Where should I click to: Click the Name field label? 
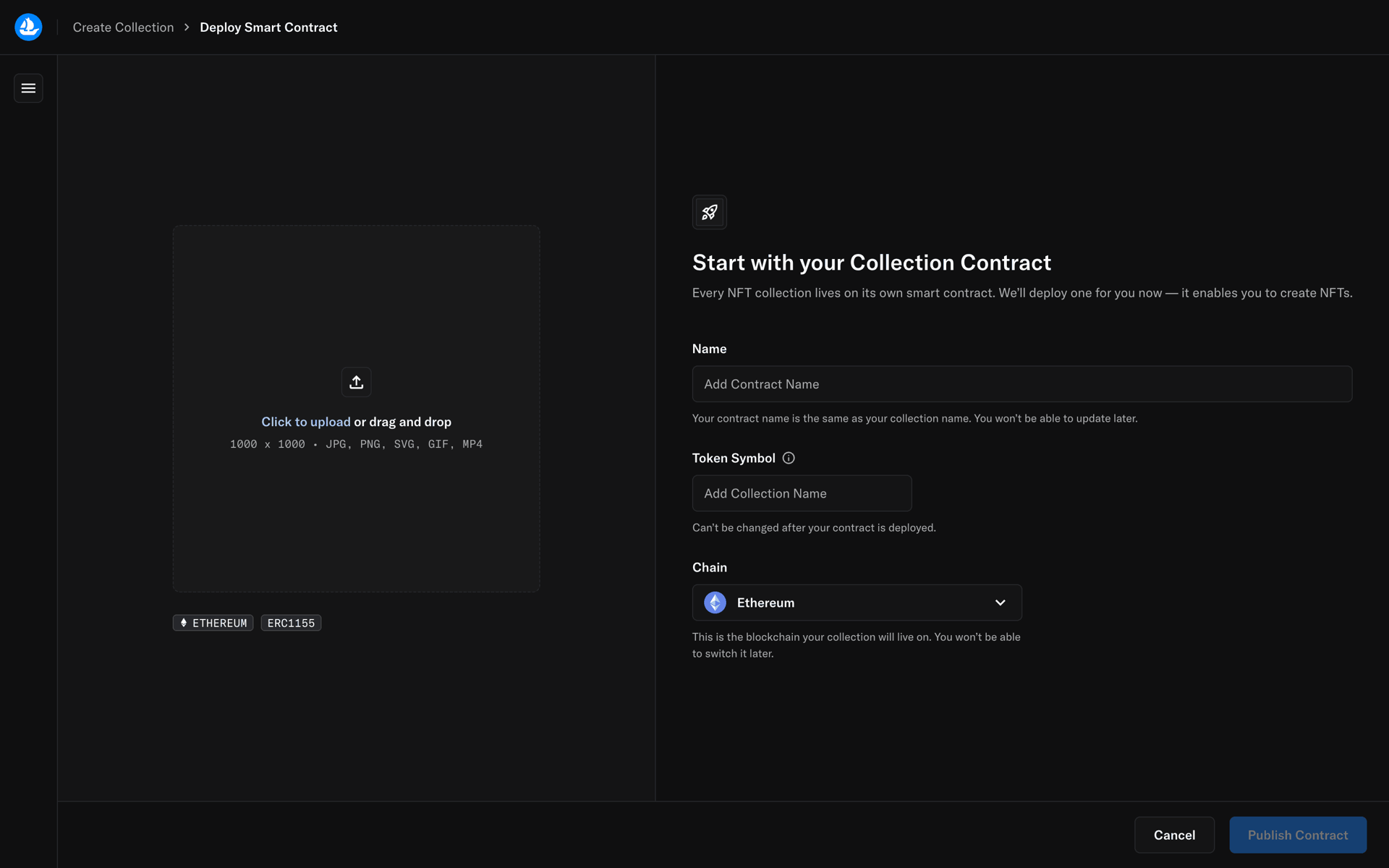click(x=709, y=349)
